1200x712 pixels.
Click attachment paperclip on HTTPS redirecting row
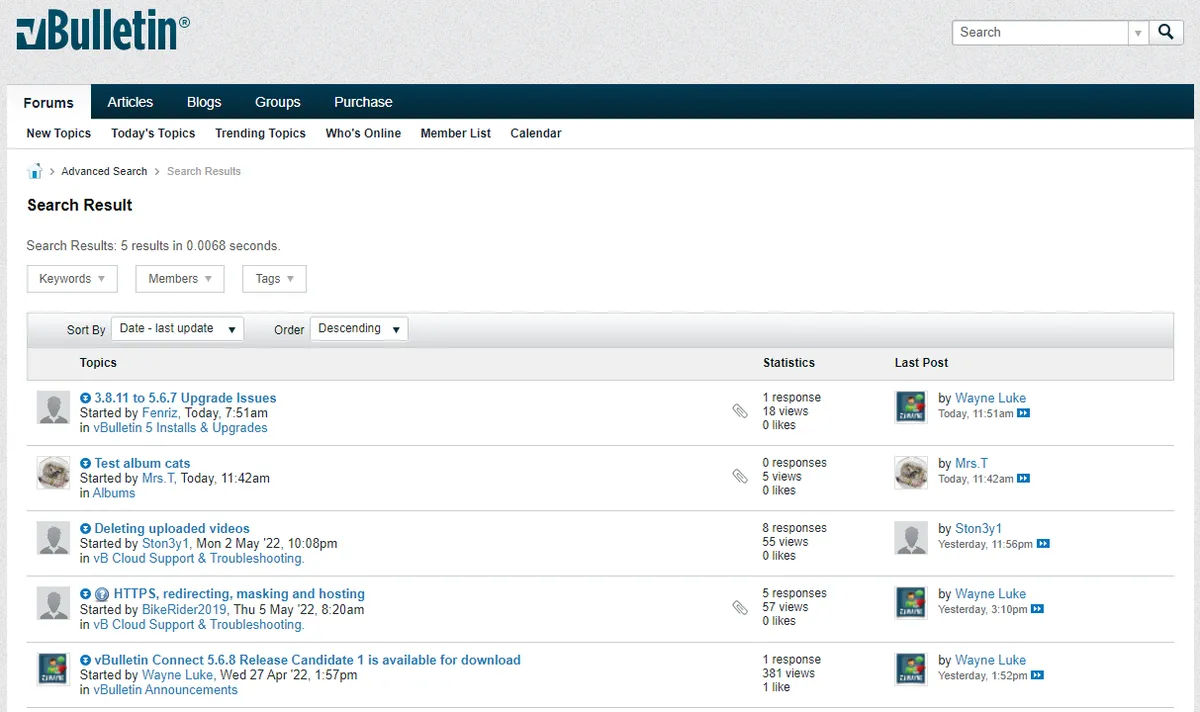pos(740,607)
